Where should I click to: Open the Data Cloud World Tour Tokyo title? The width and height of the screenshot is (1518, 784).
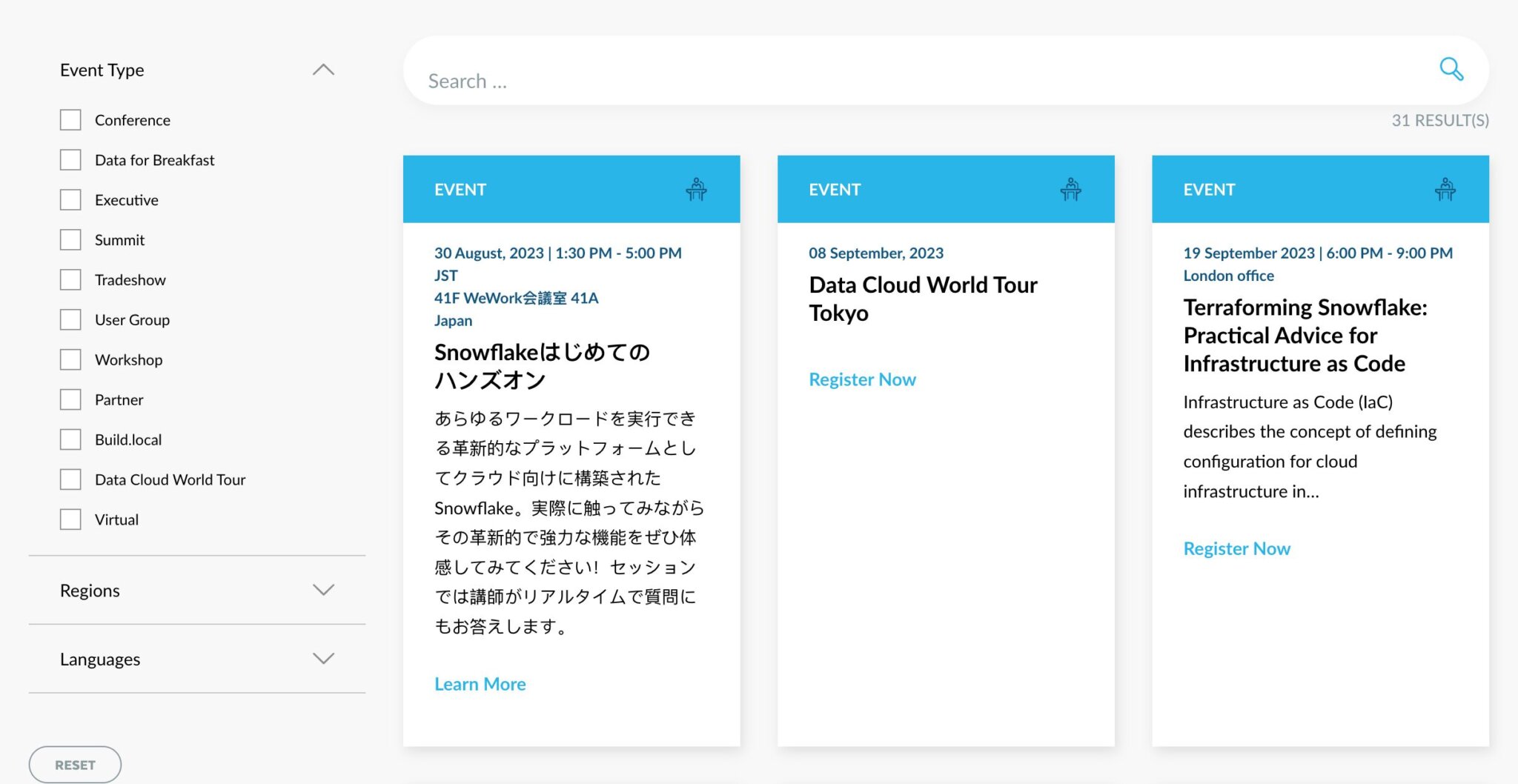[x=923, y=299]
